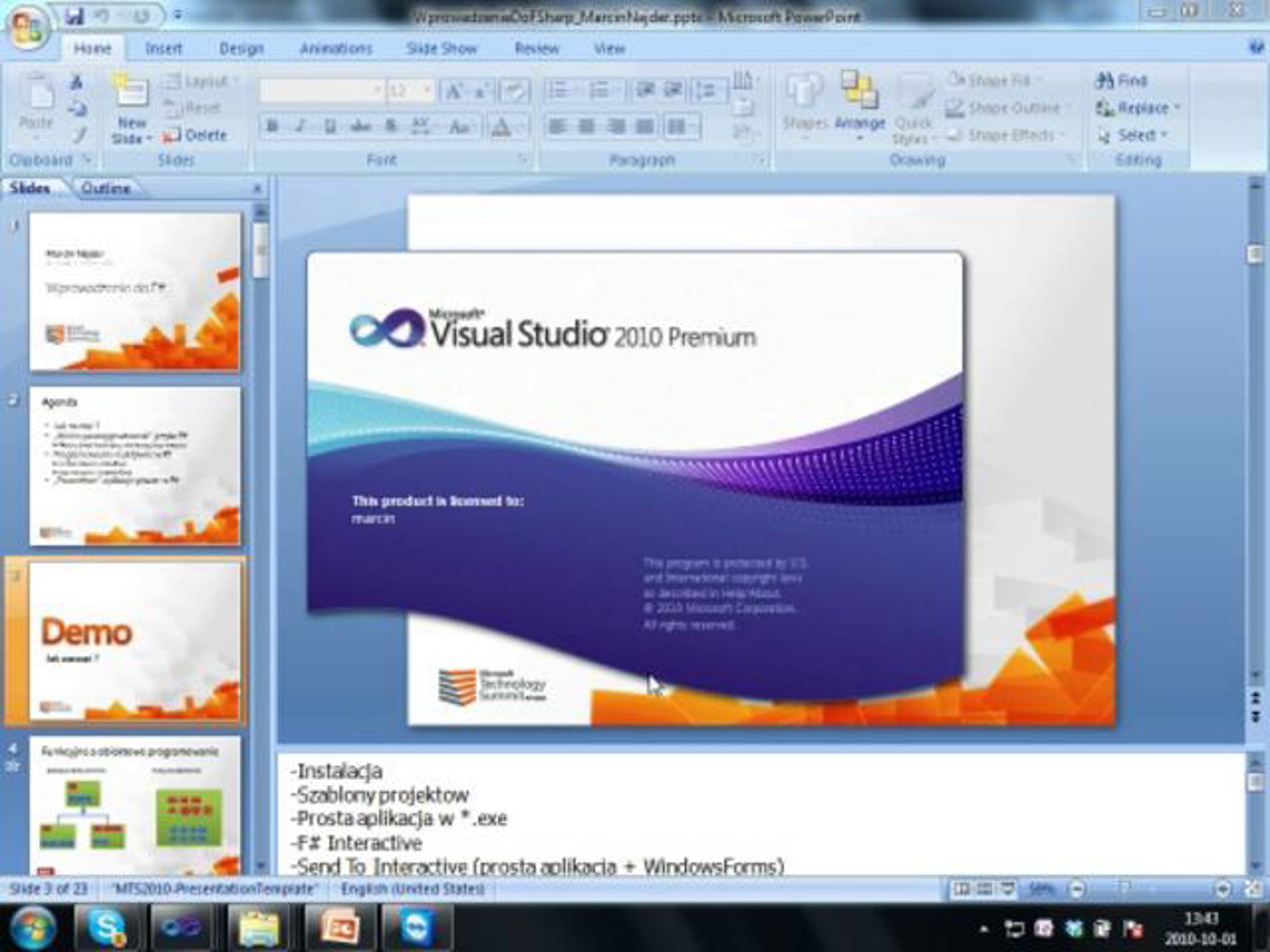The width and height of the screenshot is (1270, 952).
Task: Open the Shape Fill dropdown
Action: tap(996, 80)
